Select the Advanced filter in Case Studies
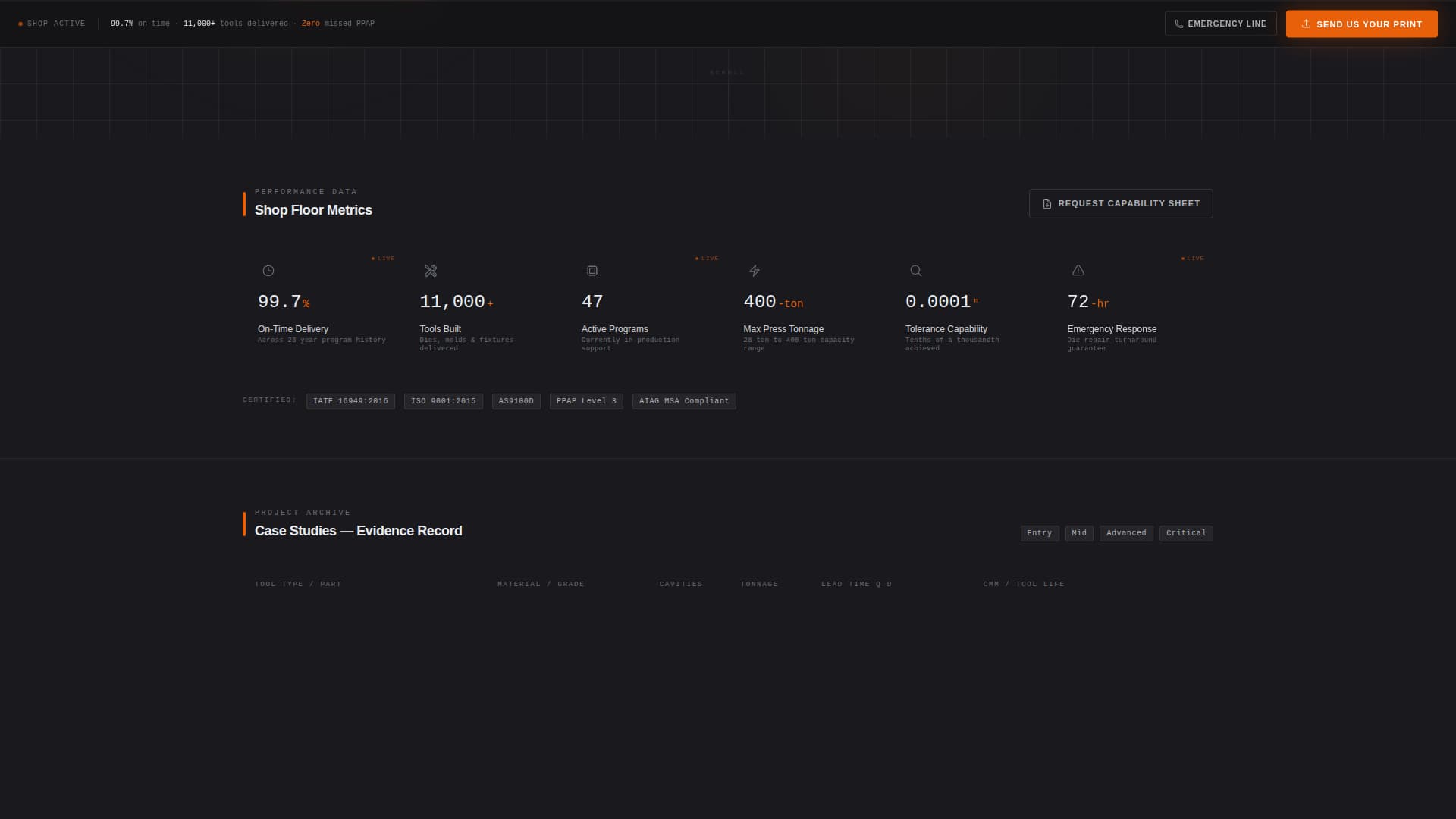 point(1126,533)
